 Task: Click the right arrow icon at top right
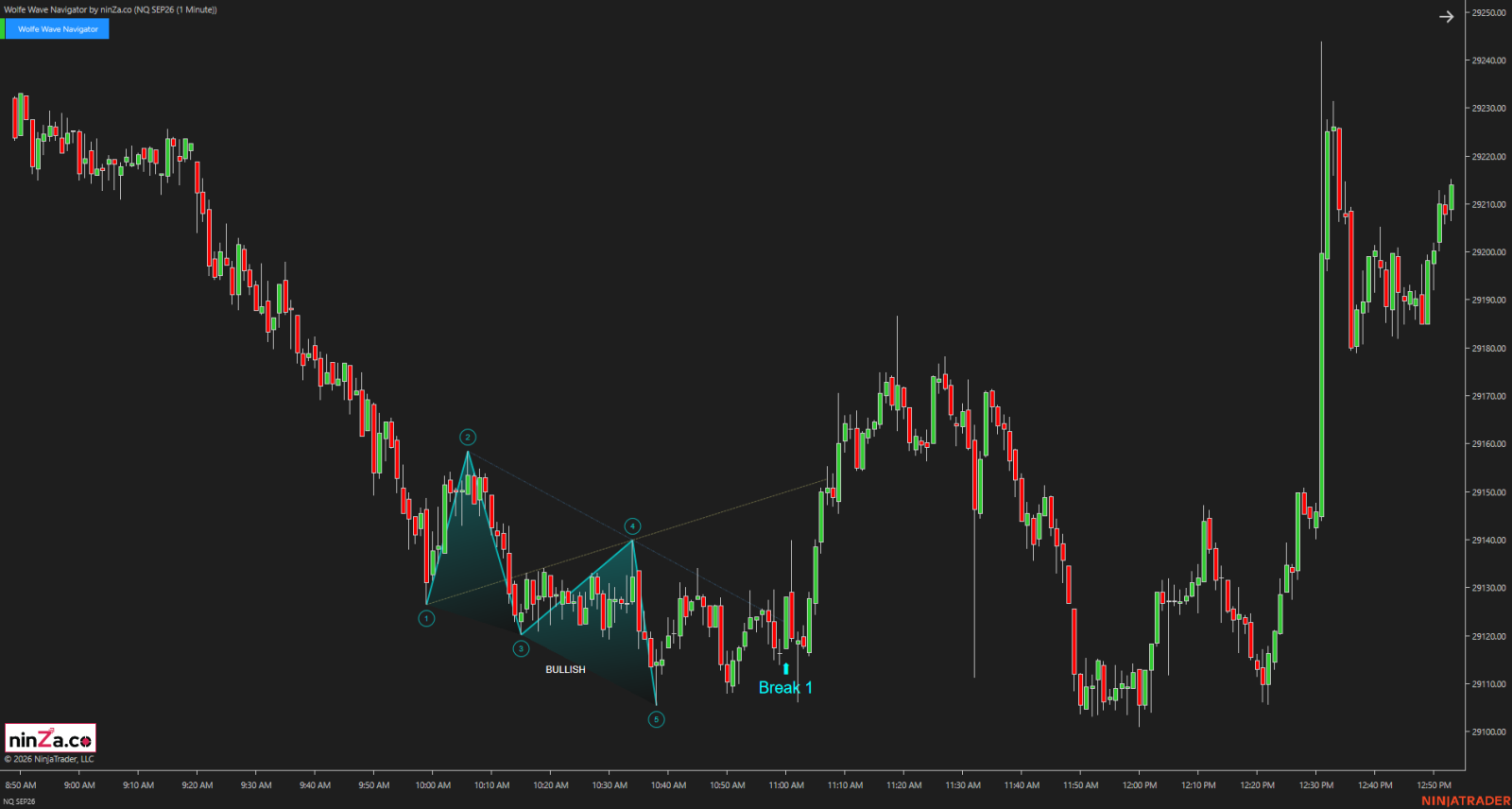click(1446, 16)
